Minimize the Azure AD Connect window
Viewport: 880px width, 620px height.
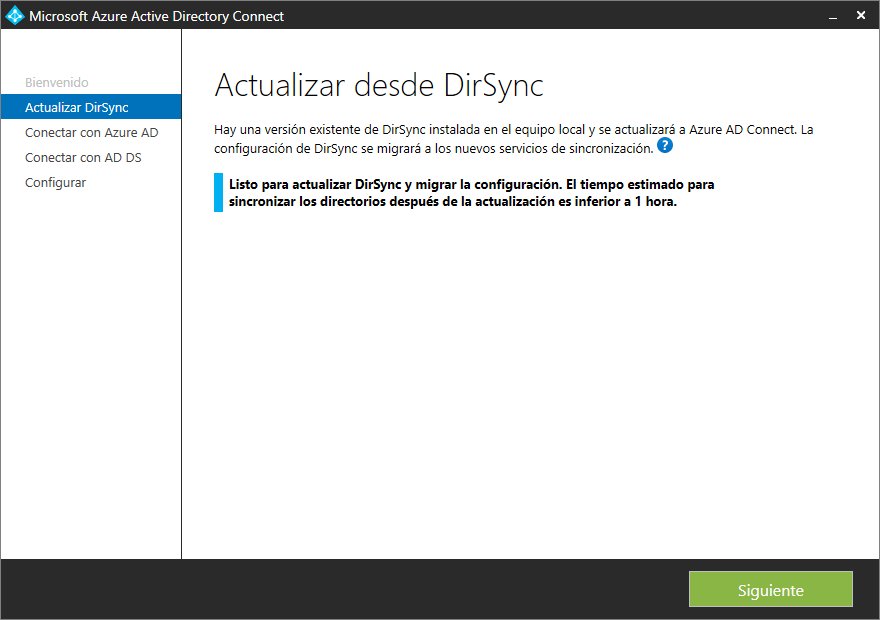pyautogui.click(x=833, y=16)
